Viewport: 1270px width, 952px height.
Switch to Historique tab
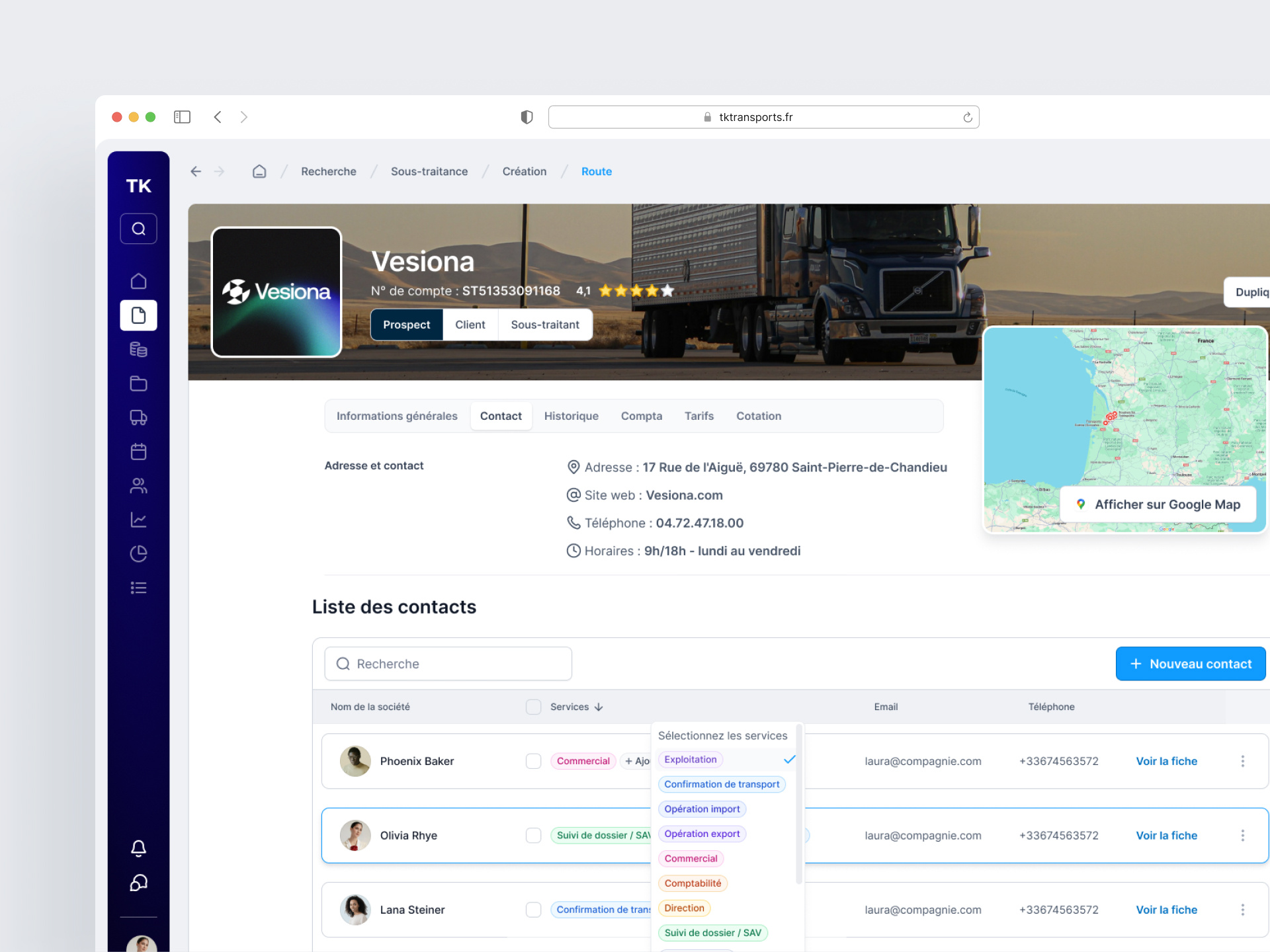coord(571,416)
